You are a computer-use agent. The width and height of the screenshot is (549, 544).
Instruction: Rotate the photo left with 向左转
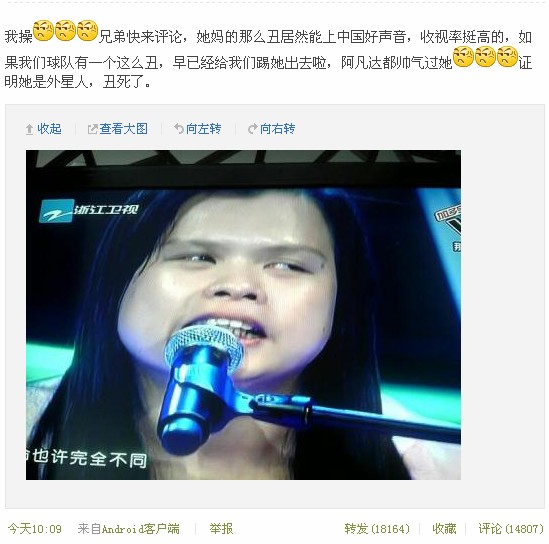click(x=203, y=129)
